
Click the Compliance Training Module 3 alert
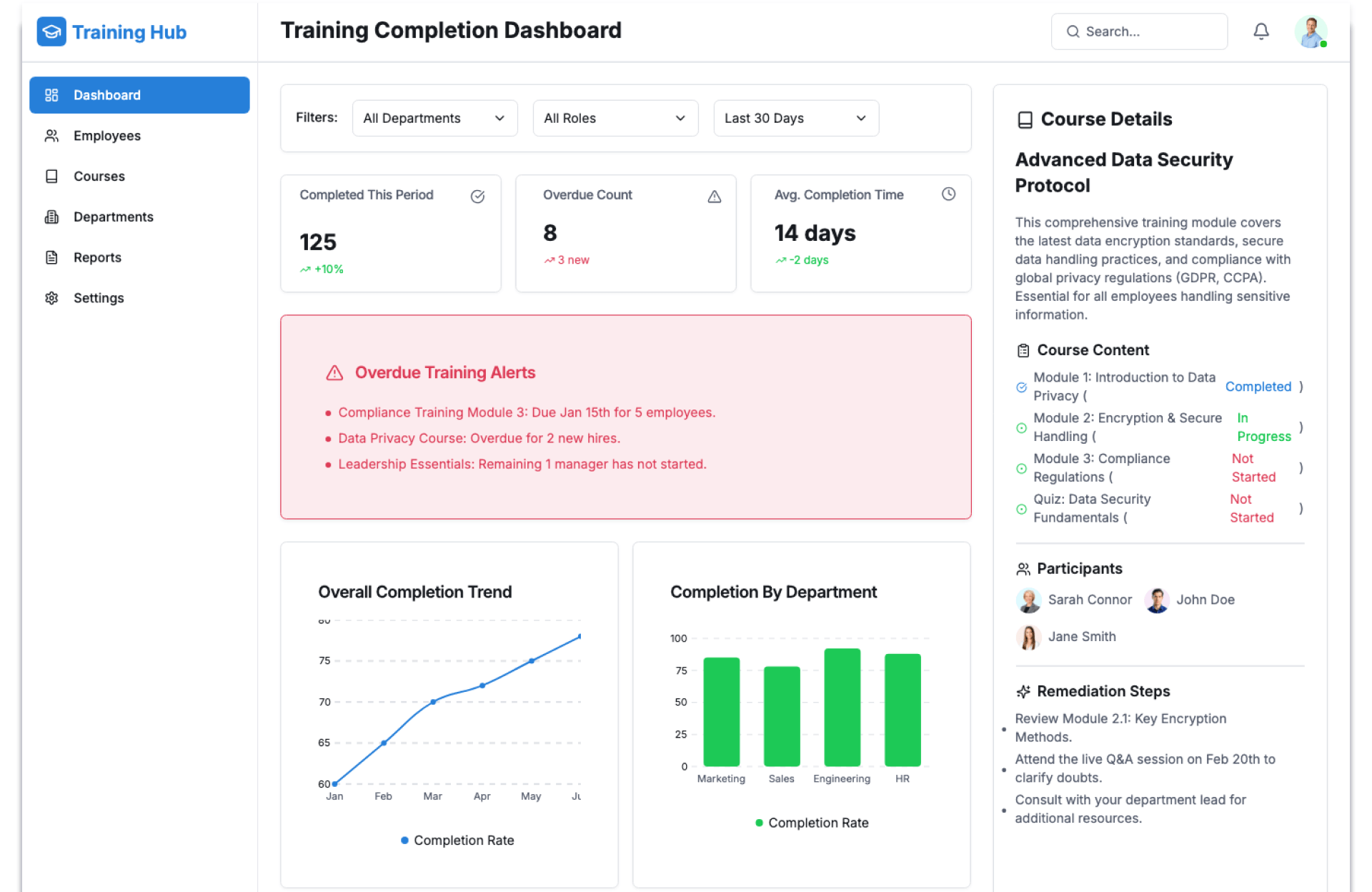(526, 412)
